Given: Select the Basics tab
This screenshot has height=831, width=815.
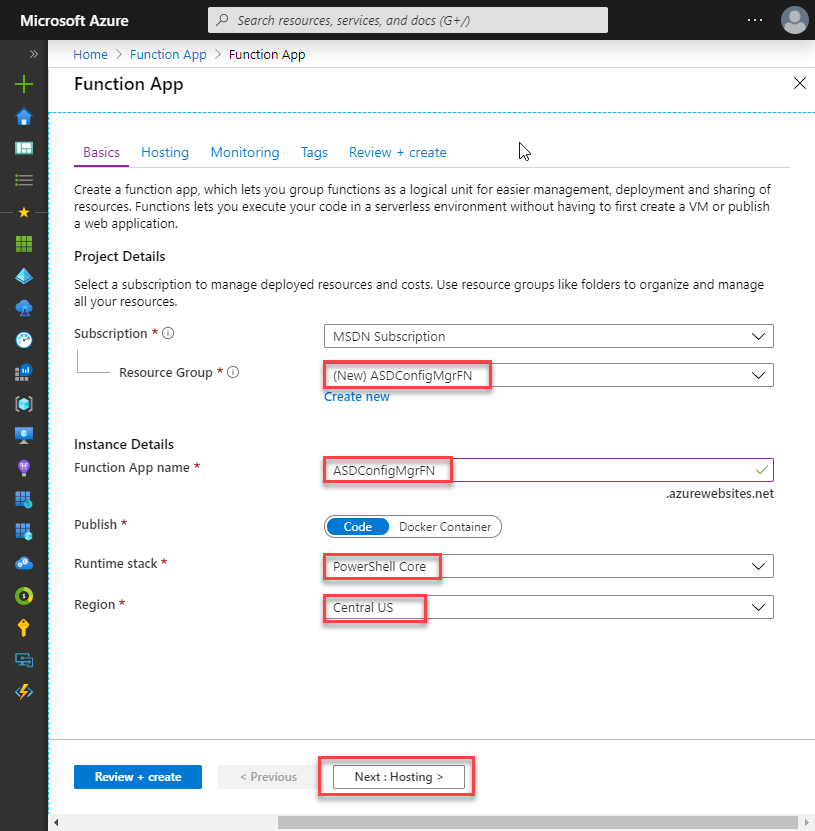Looking at the screenshot, I should [101, 153].
